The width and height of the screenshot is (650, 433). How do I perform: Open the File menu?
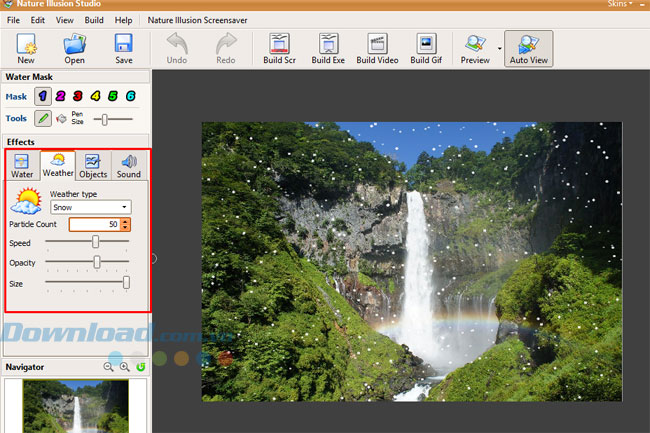pyautogui.click(x=13, y=20)
